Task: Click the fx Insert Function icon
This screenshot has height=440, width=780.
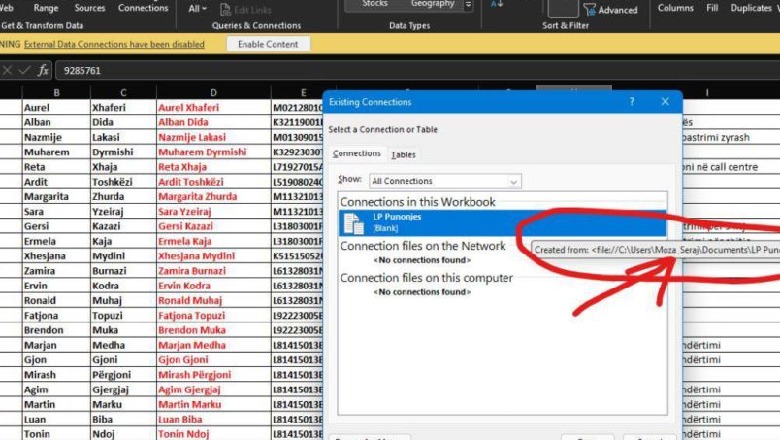Action: tap(43, 71)
